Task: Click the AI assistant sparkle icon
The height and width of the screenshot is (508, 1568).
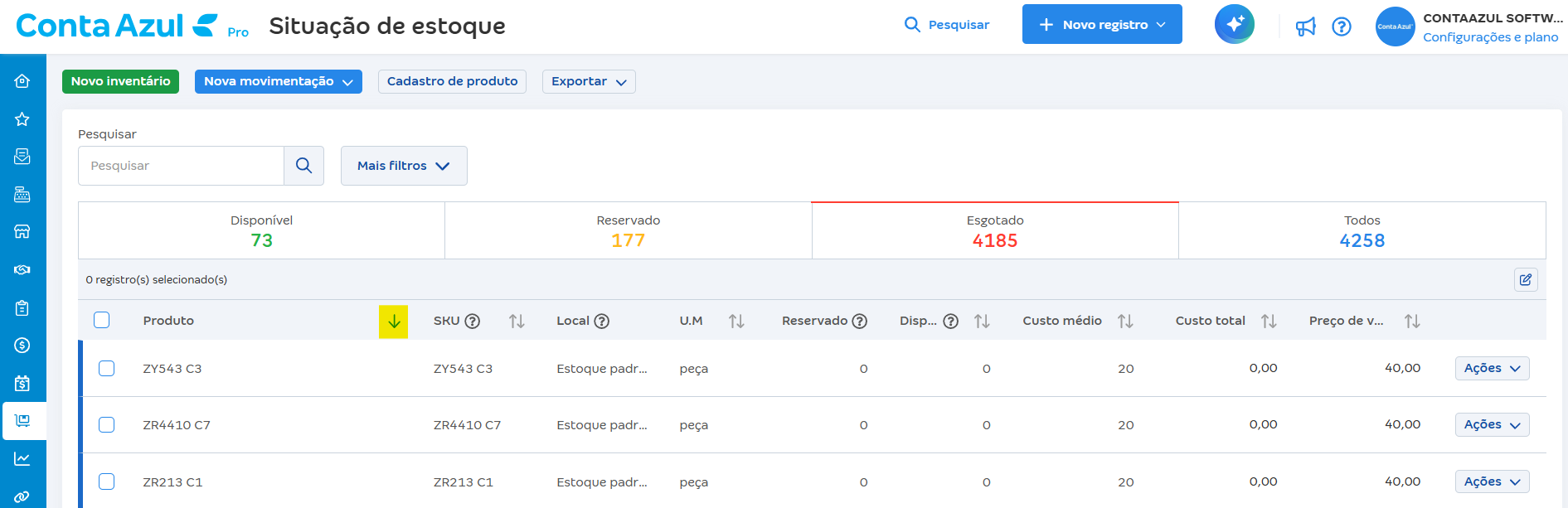Action: pyautogui.click(x=1234, y=25)
